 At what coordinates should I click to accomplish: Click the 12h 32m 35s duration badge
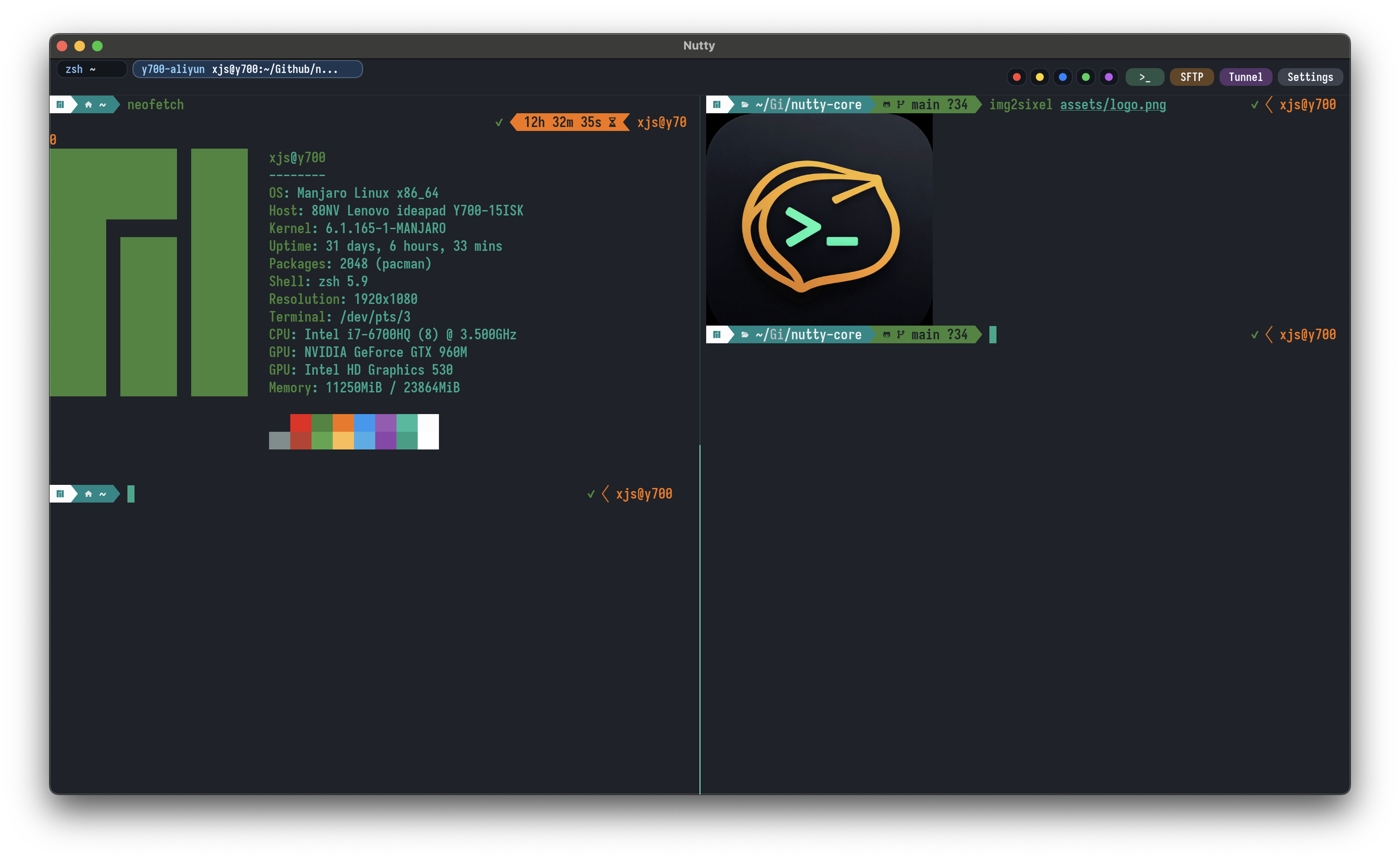570,122
